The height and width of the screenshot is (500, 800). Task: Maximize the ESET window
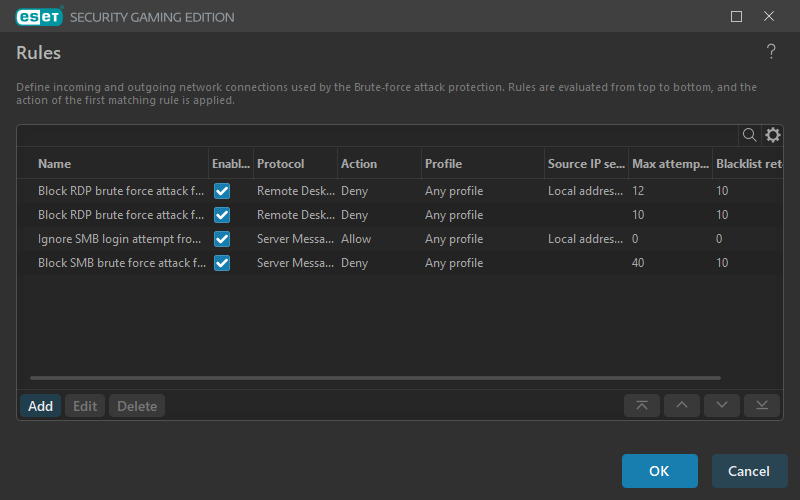tap(736, 17)
